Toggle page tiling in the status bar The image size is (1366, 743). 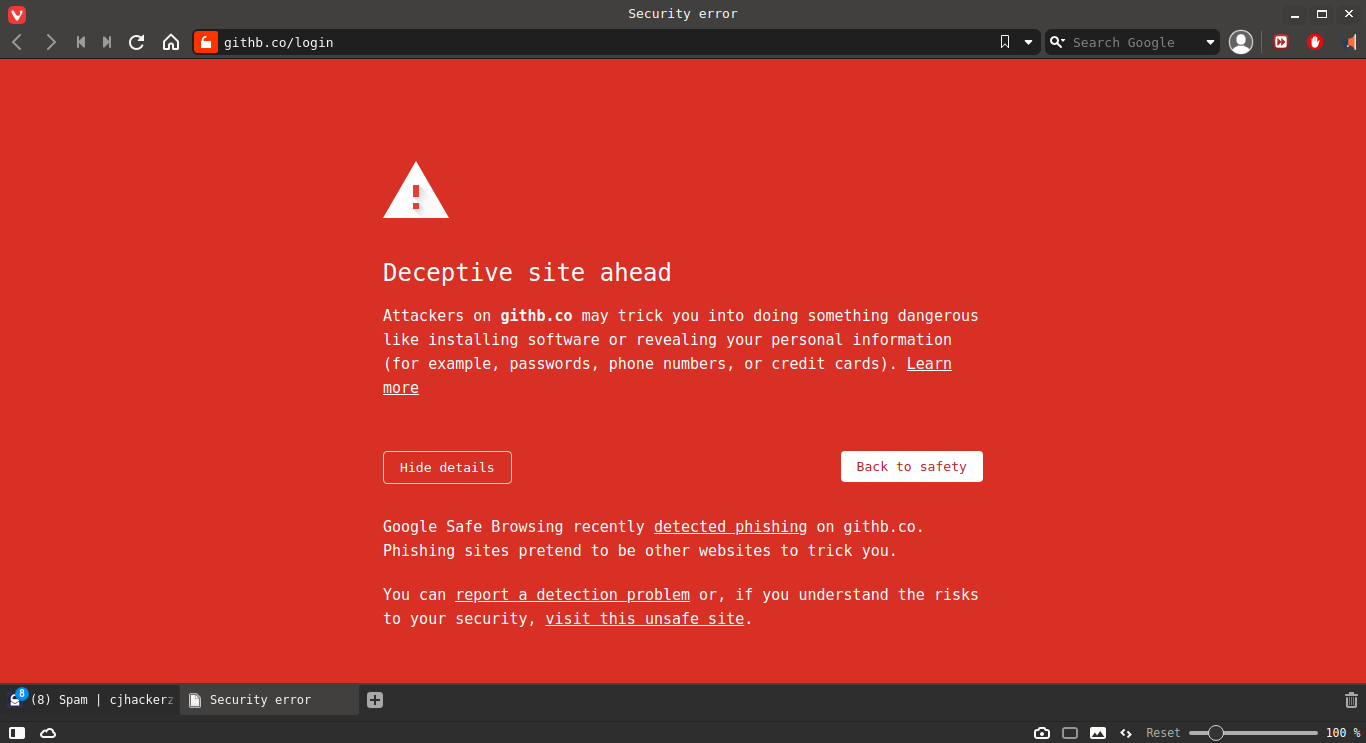click(x=1070, y=732)
